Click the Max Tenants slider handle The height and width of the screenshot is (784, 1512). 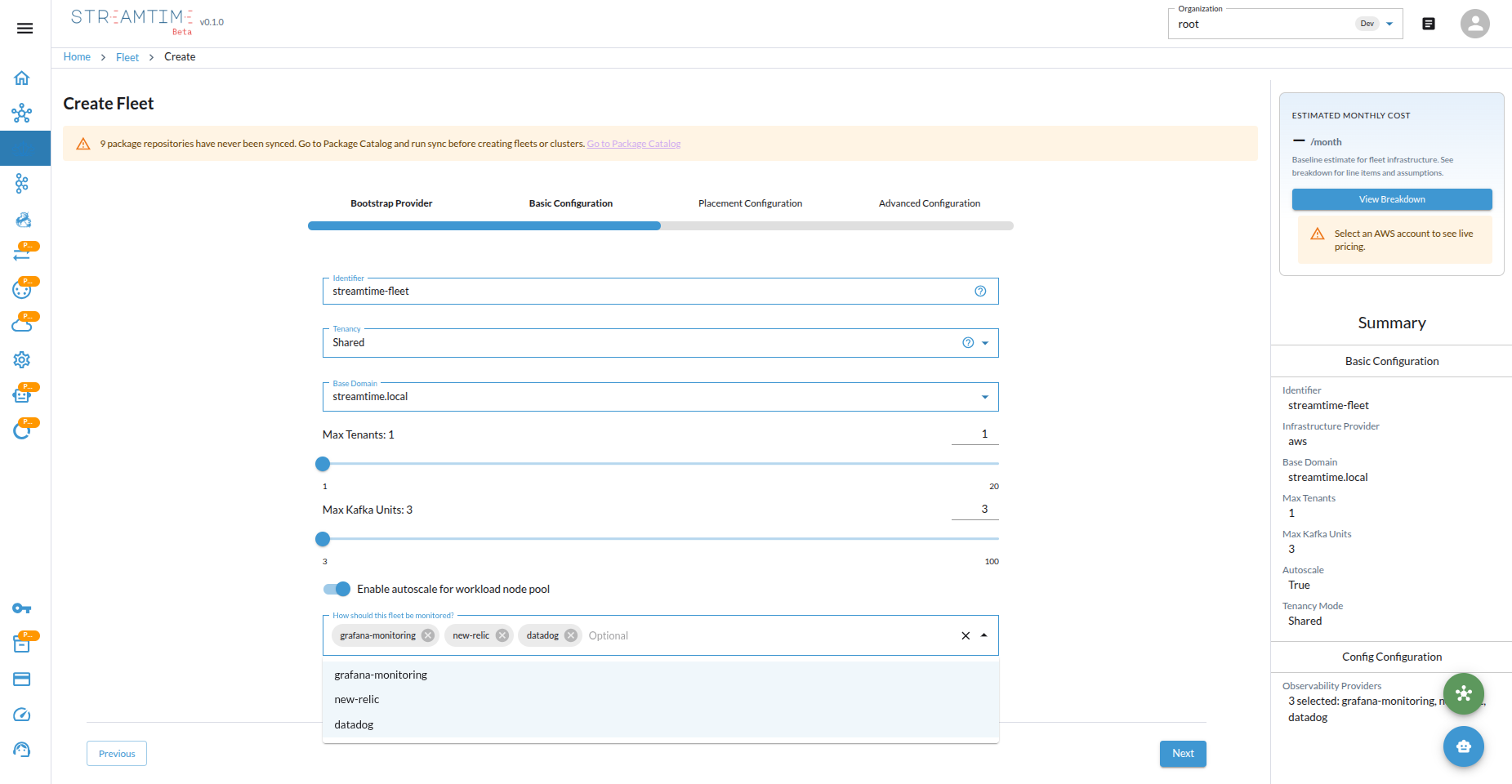point(323,464)
